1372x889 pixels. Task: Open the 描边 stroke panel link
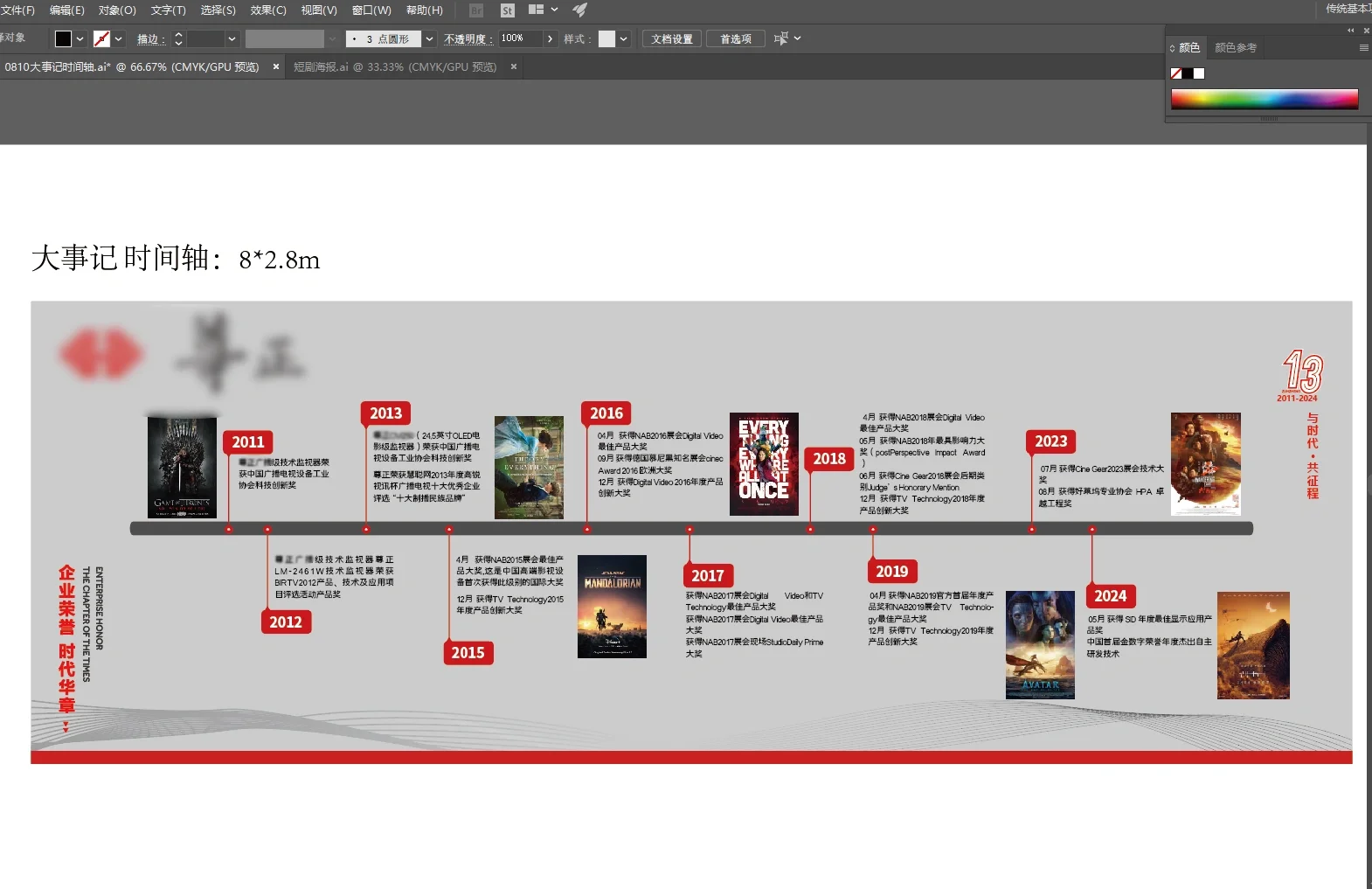tap(150, 39)
